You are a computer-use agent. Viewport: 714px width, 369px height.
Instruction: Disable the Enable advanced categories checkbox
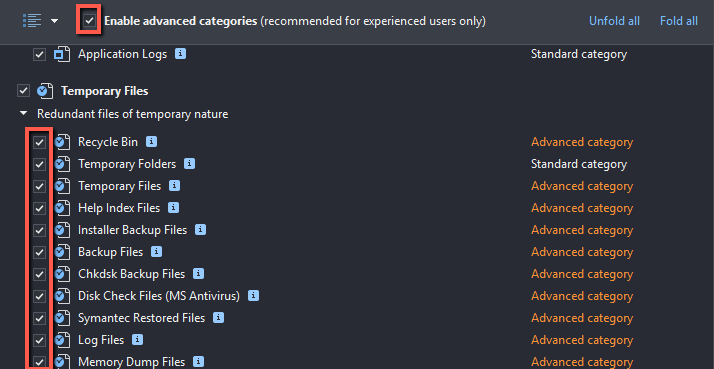point(89,20)
